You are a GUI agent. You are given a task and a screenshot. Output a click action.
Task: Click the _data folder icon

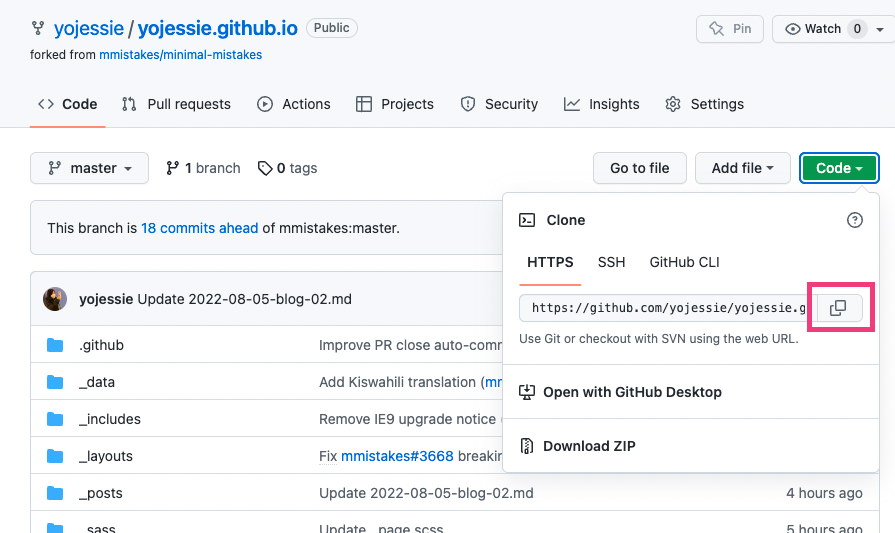click(x=55, y=382)
